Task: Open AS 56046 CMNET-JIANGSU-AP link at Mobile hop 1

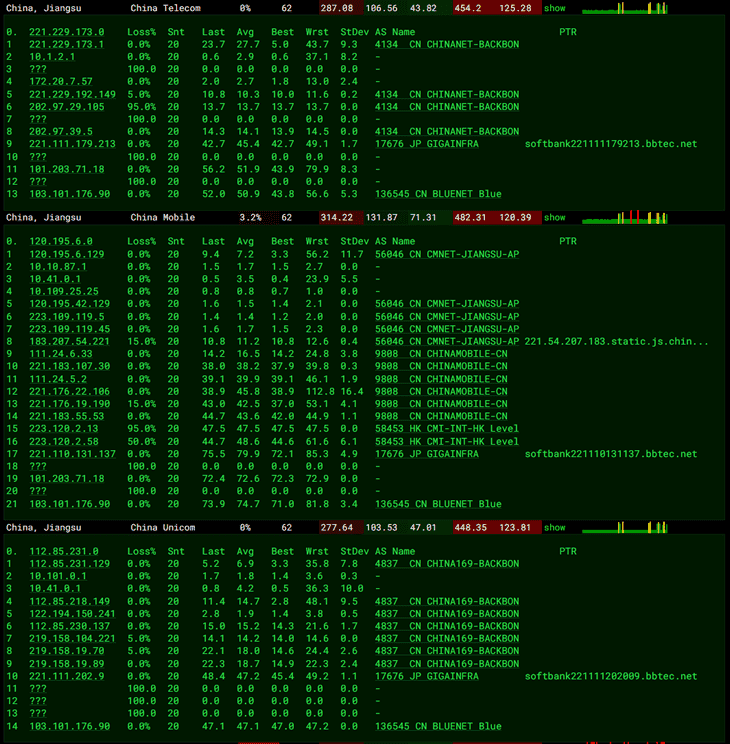Action: [x=447, y=254]
